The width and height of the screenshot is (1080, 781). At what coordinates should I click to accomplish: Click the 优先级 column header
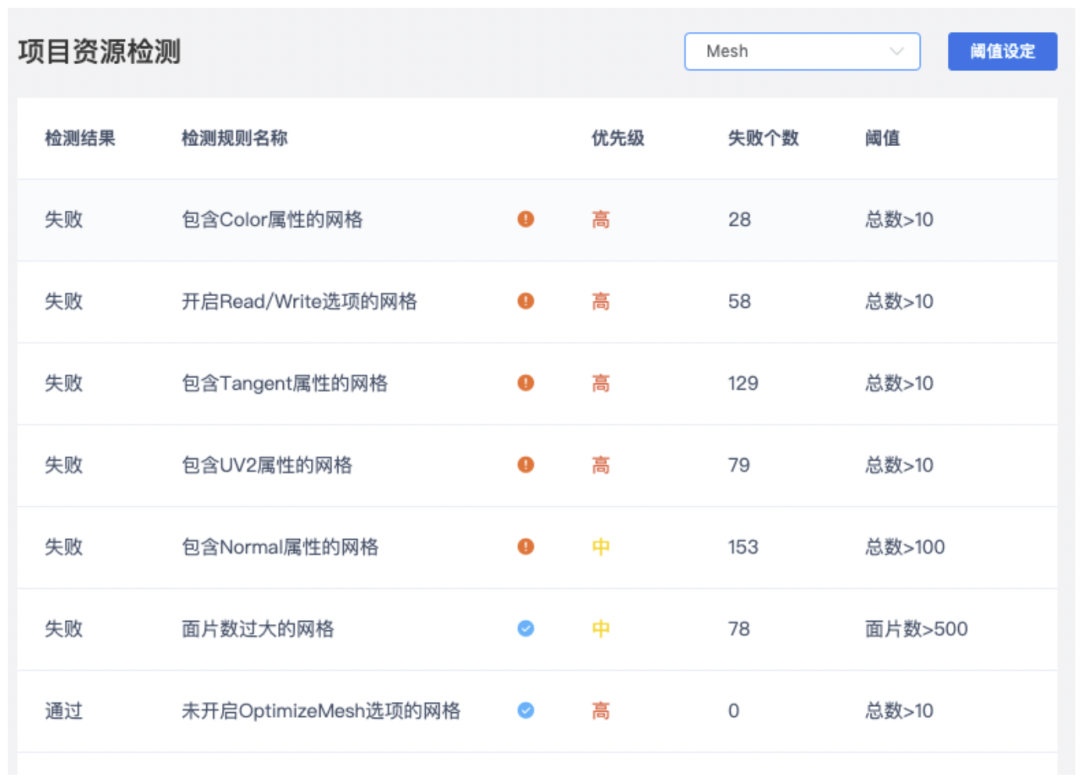[x=618, y=139]
